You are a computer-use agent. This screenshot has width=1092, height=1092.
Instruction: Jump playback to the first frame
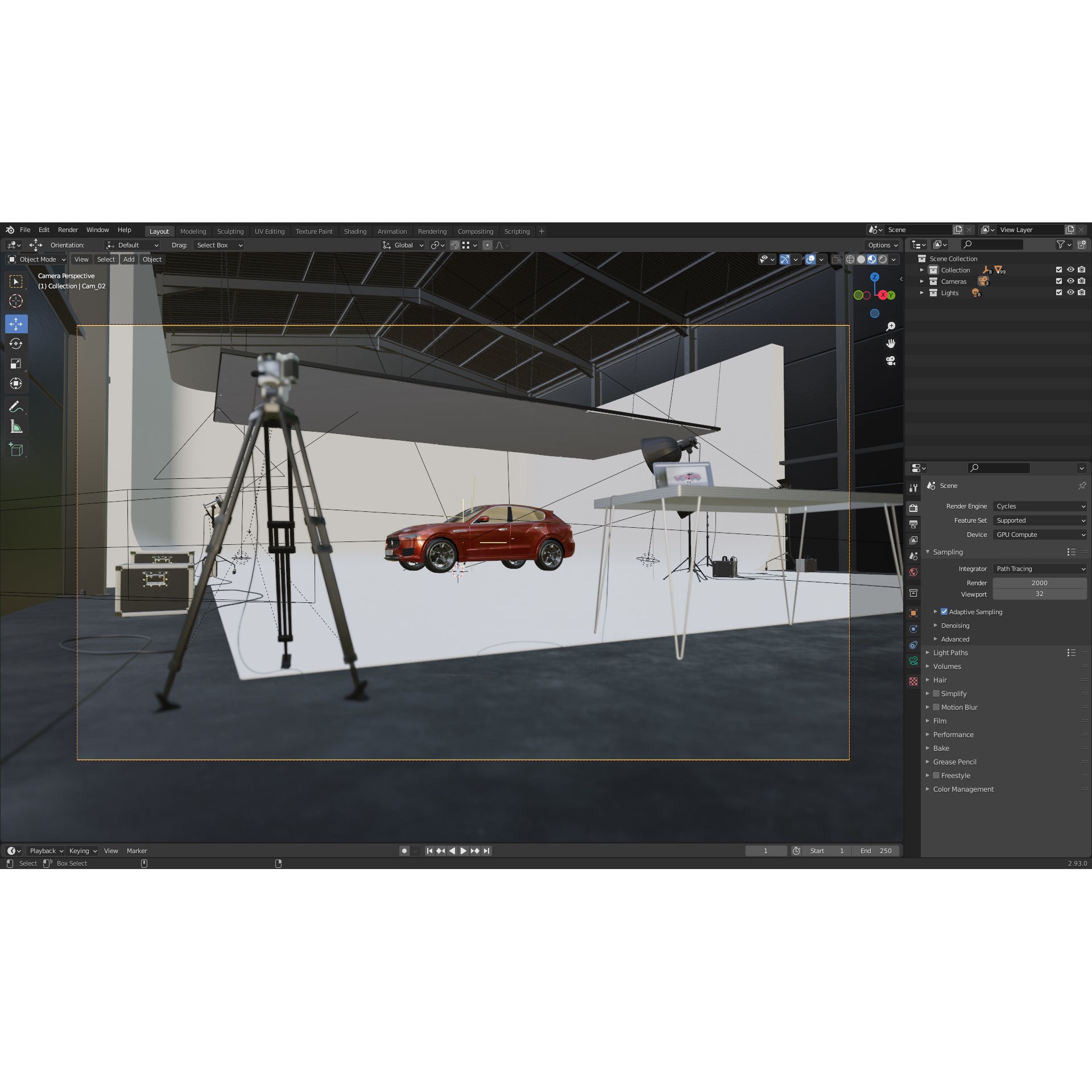coord(429,850)
